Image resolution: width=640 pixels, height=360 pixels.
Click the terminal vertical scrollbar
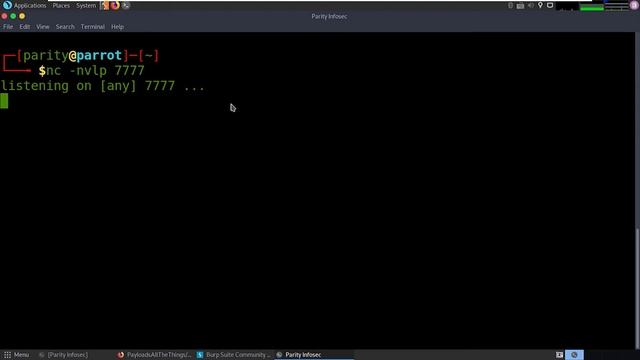coord(637,289)
